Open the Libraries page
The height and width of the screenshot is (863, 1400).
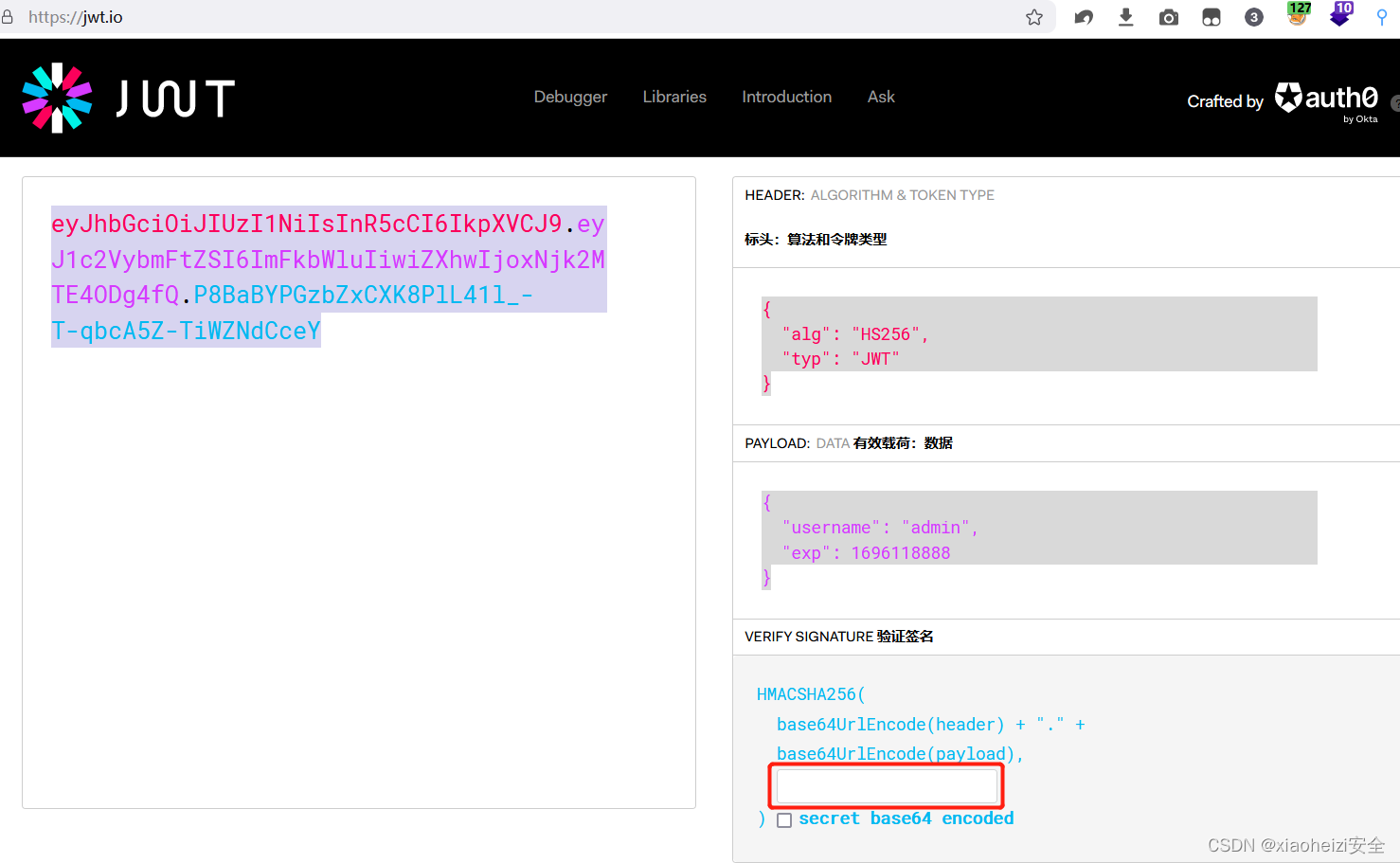click(674, 97)
